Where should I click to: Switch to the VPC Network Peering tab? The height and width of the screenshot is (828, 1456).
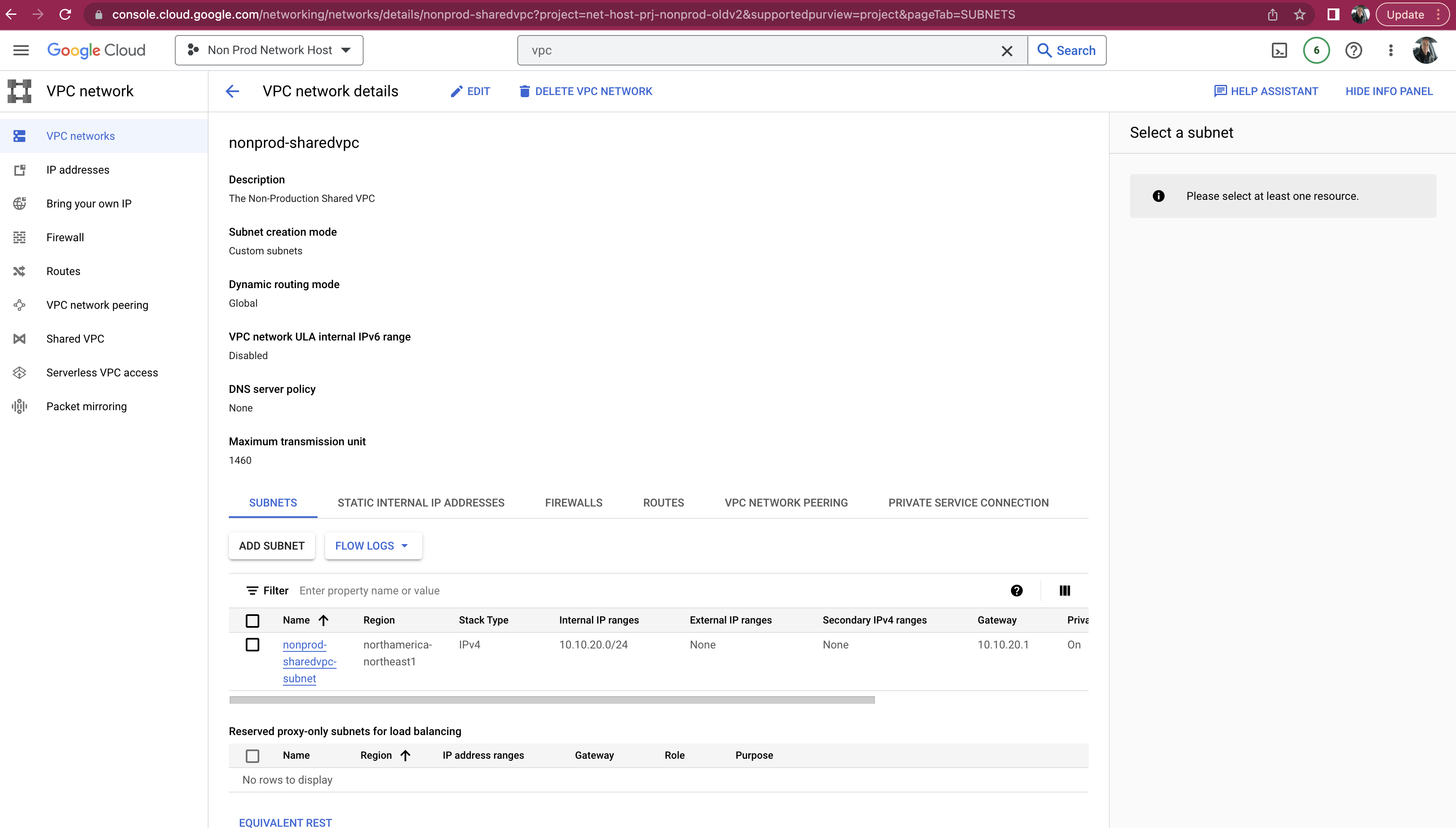click(x=785, y=502)
